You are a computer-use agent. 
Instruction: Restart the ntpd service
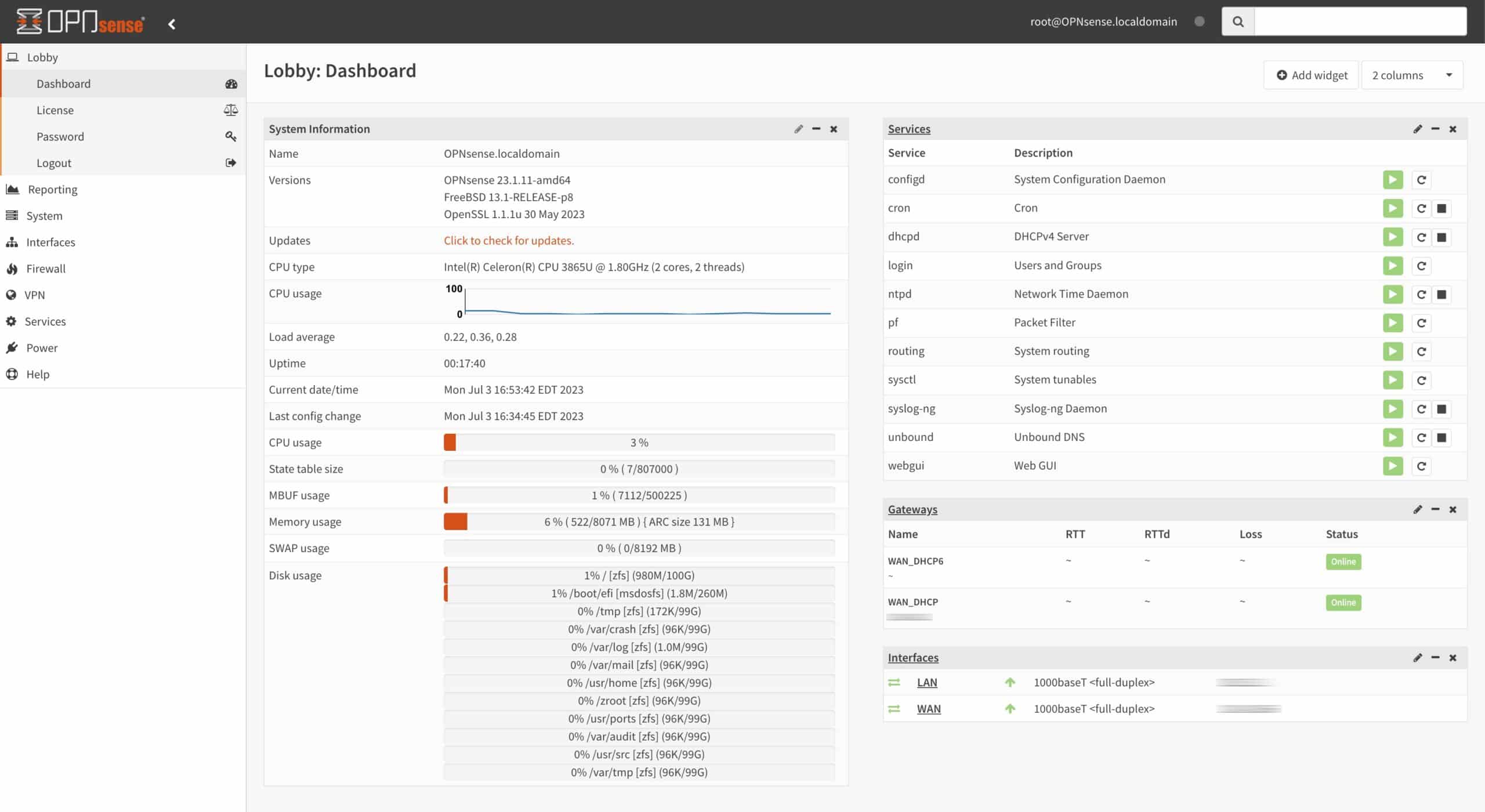point(1421,295)
